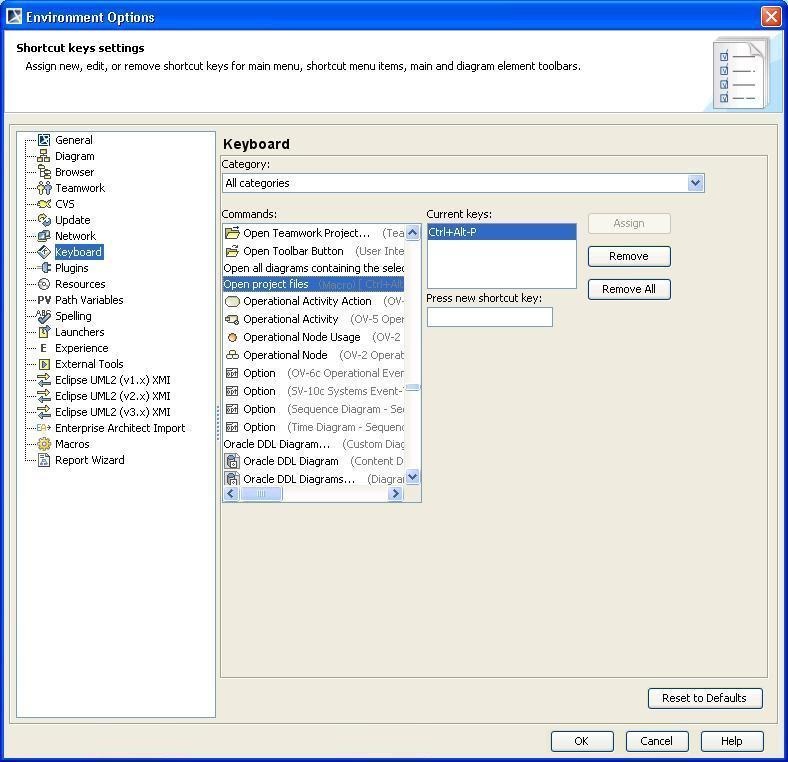The image size is (788, 762).
Task: Click the Spelling ABC check icon
Action: [x=44, y=316]
